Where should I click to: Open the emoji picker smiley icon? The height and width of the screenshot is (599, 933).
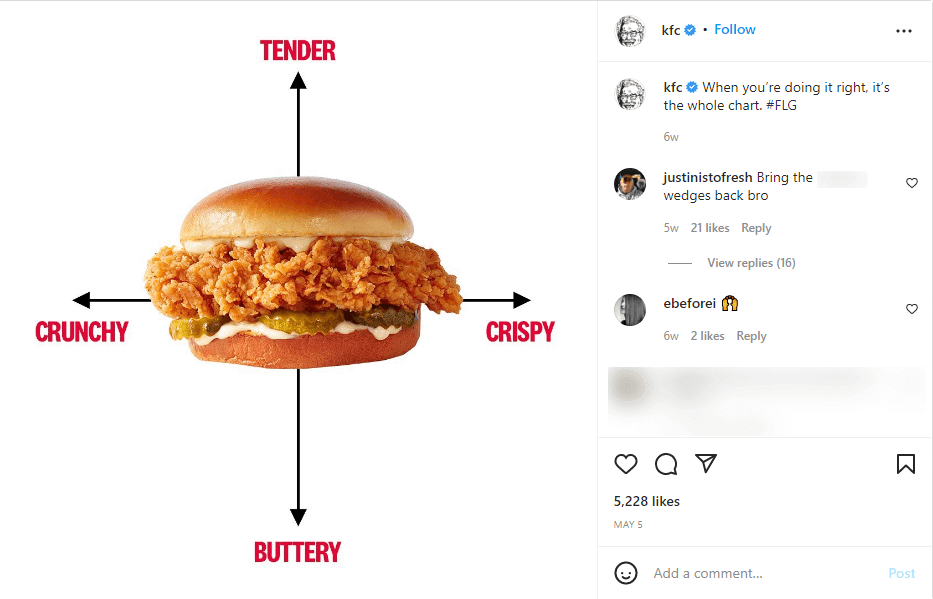click(x=625, y=573)
